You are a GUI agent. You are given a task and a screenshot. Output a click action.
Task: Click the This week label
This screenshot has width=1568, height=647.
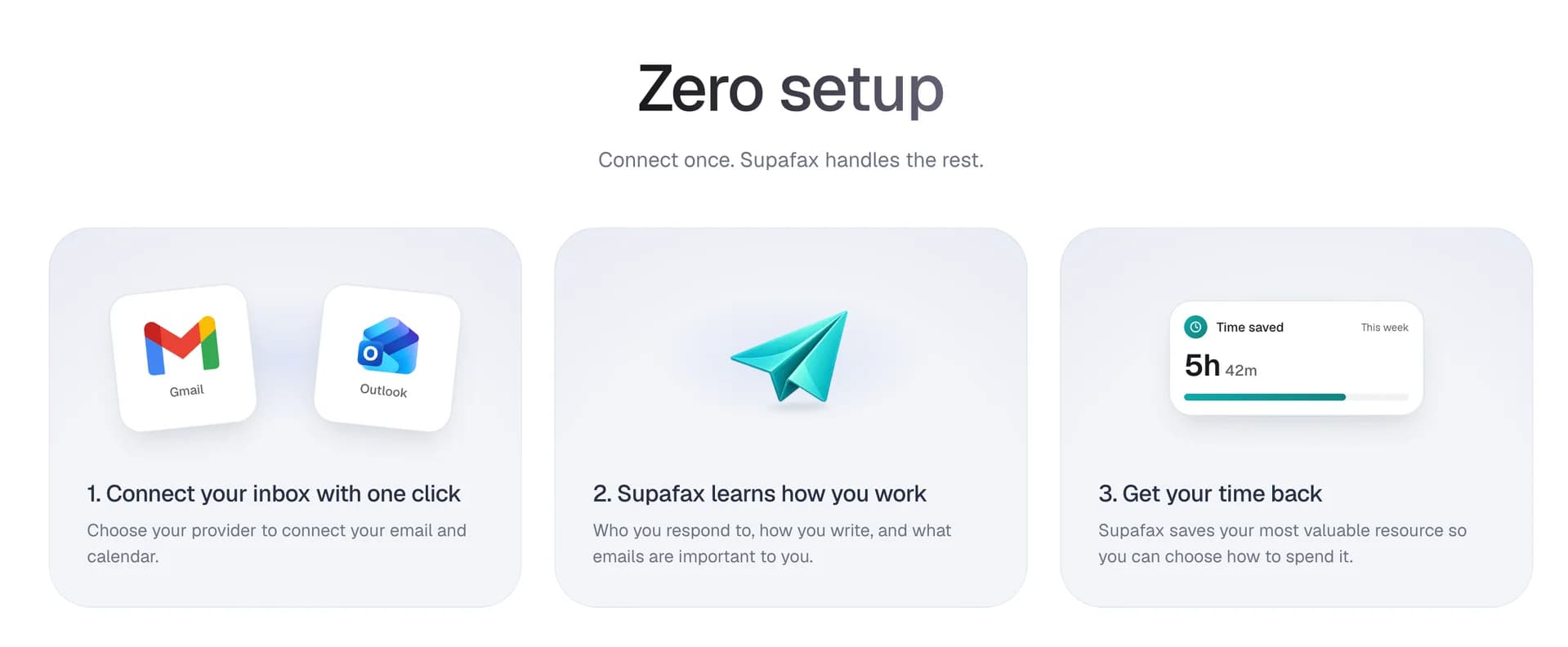[x=1384, y=328]
